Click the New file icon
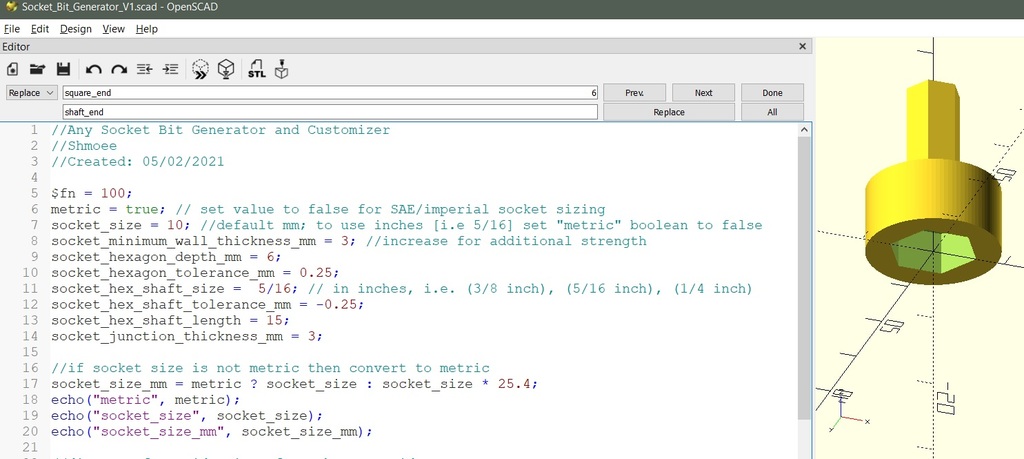This screenshot has width=1024, height=459. [13, 69]
